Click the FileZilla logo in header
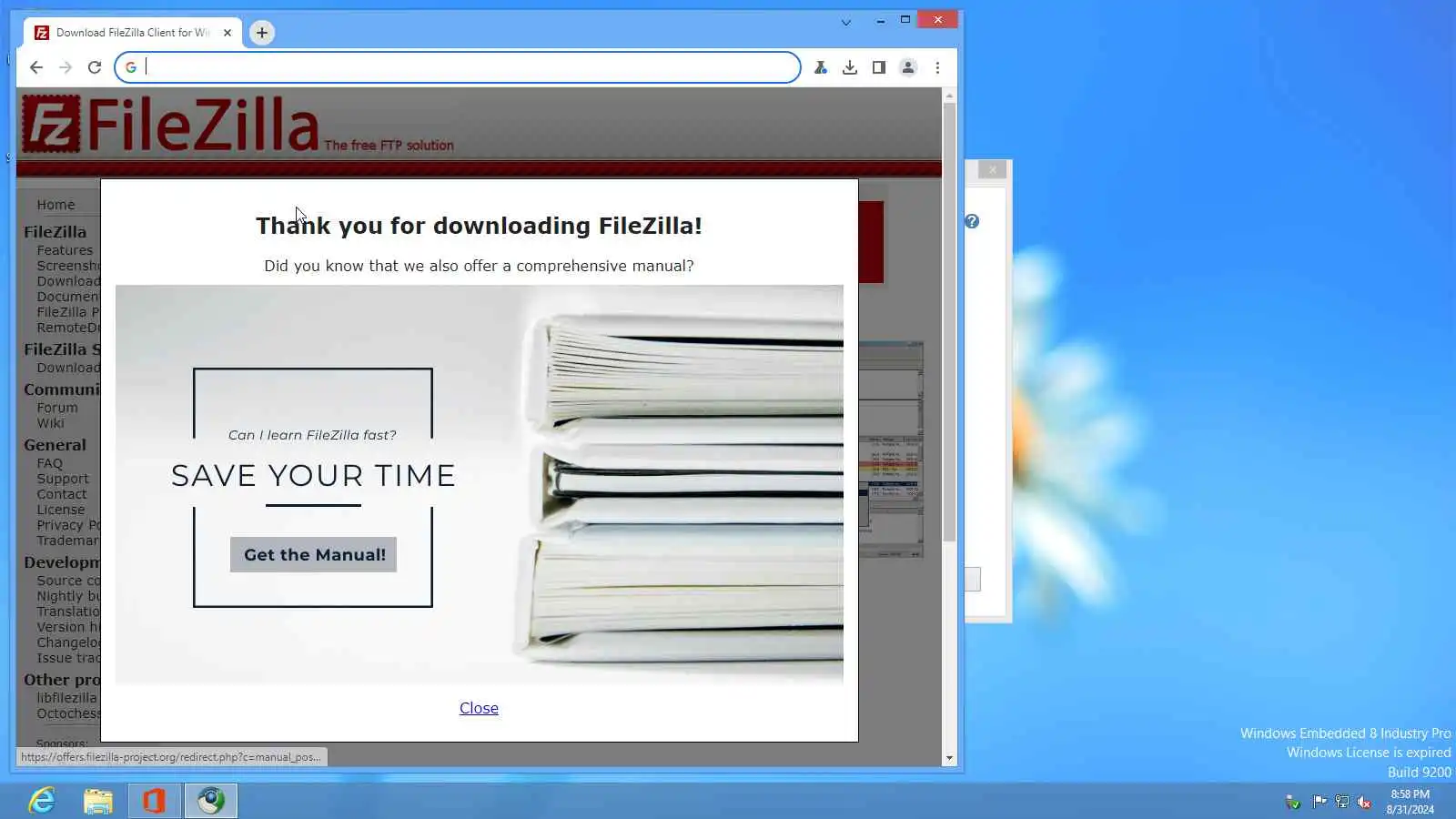 point(171,125)
